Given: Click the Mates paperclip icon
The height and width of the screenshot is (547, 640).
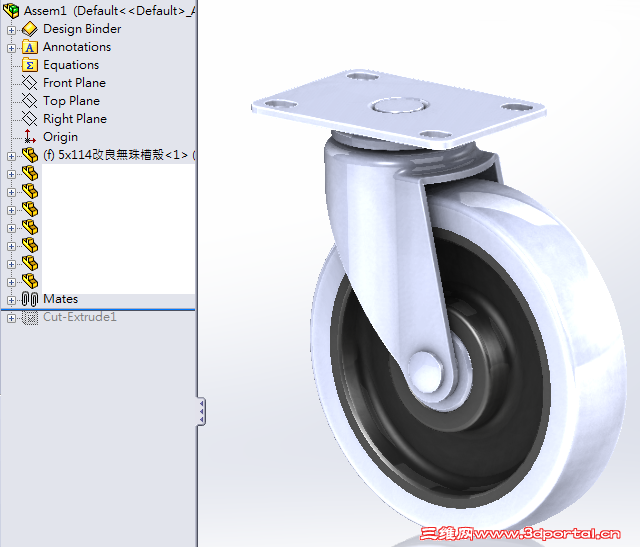Looking at the screenshot, I should pos(30,299).
